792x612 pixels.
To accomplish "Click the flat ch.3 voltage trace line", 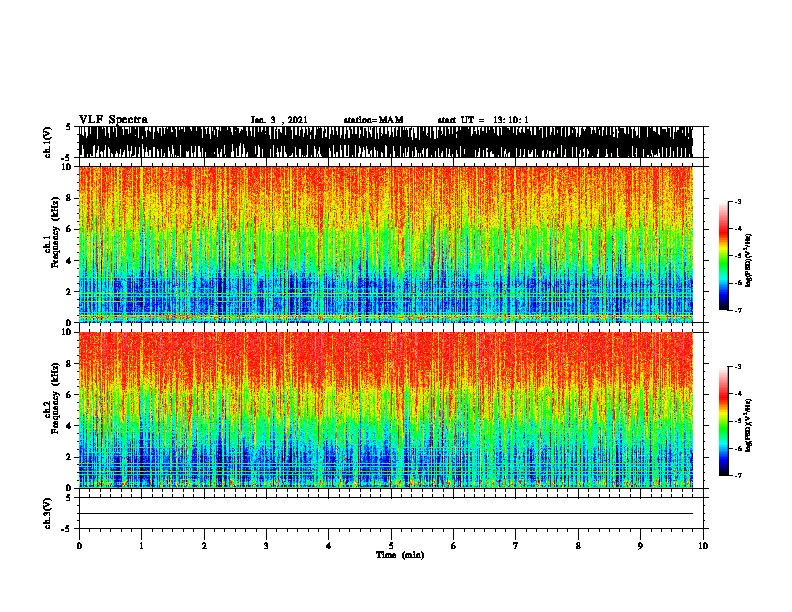I will click(385, 514).
